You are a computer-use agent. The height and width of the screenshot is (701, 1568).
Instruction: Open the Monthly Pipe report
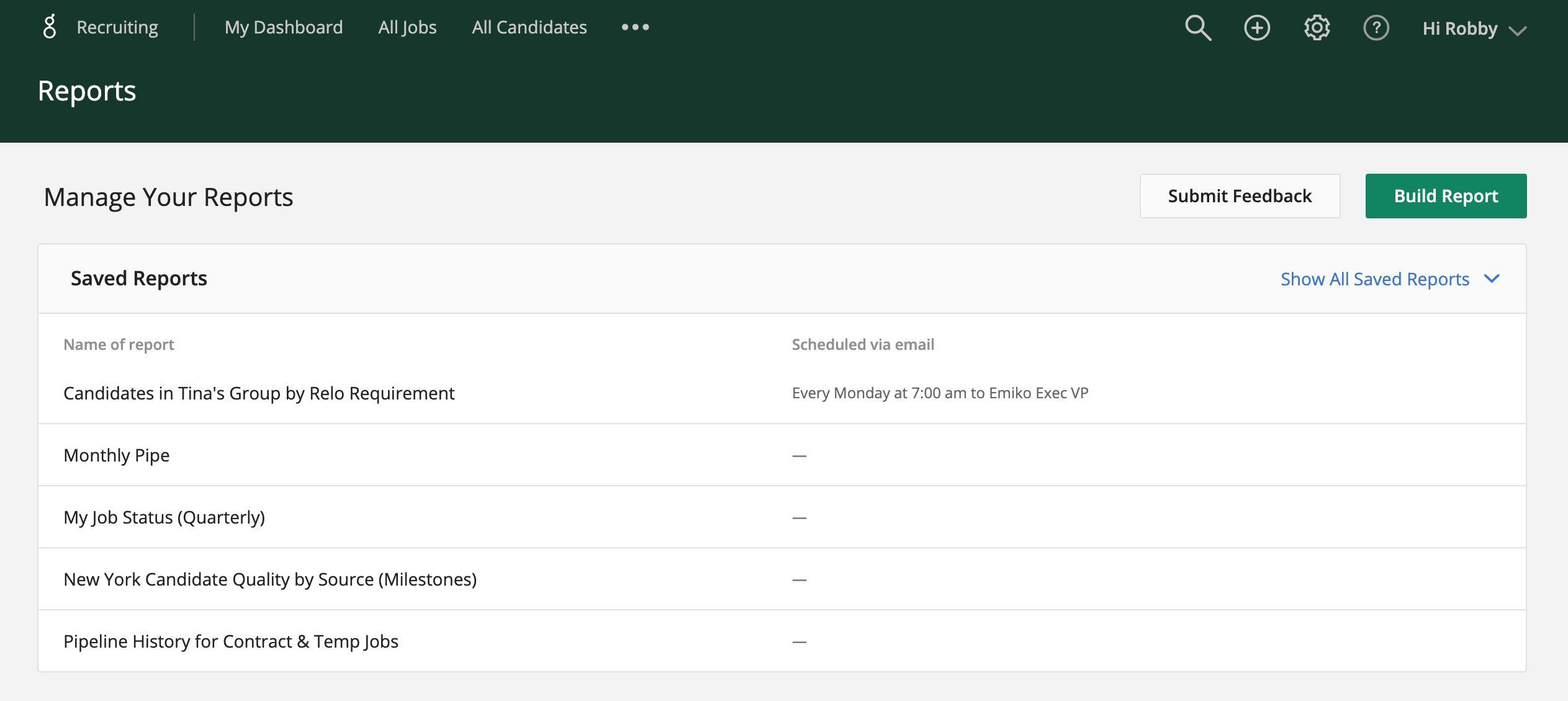point(117,455)
